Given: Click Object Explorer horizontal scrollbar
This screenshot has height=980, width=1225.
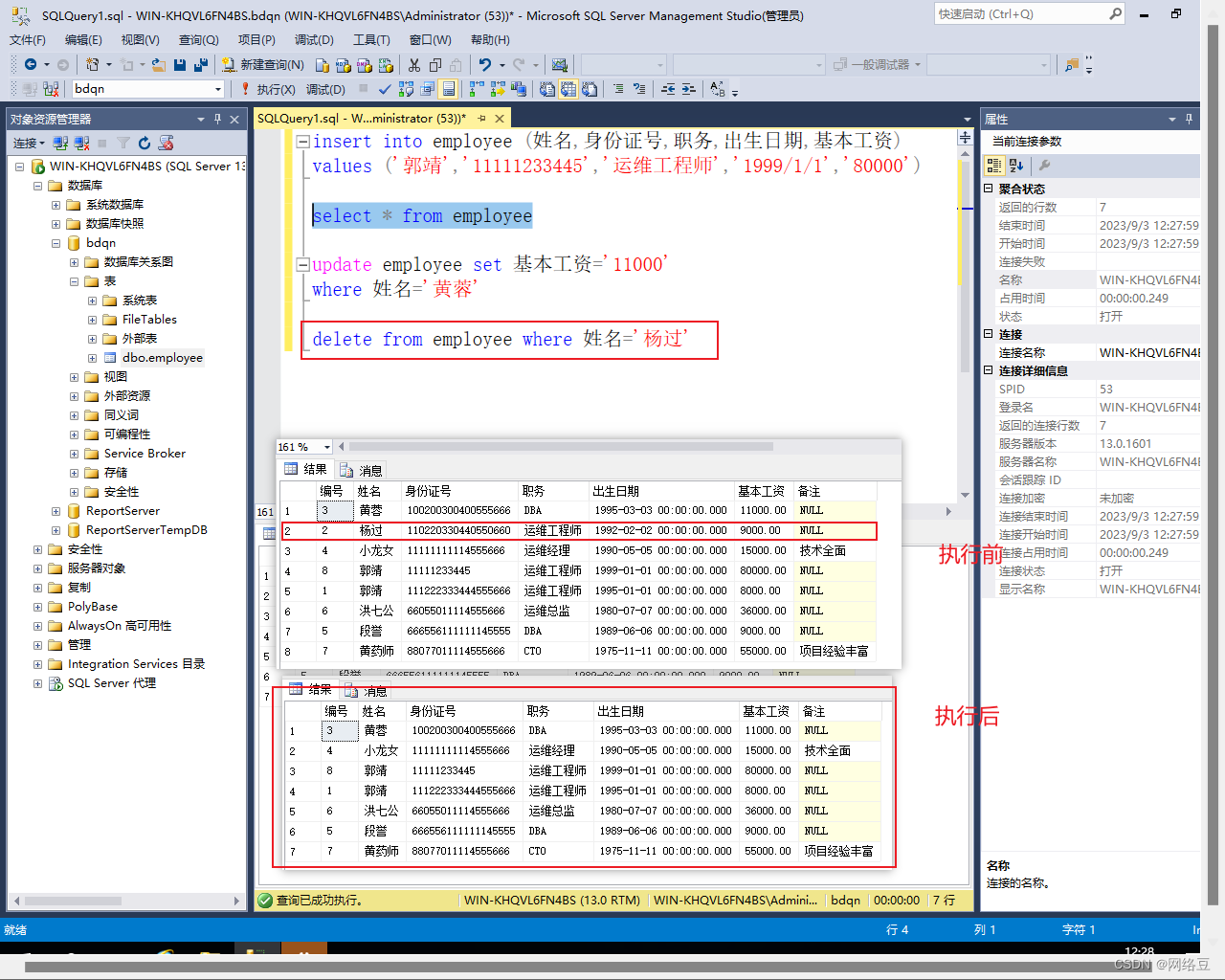Looking at the screenshot, I should coord(74,901).
